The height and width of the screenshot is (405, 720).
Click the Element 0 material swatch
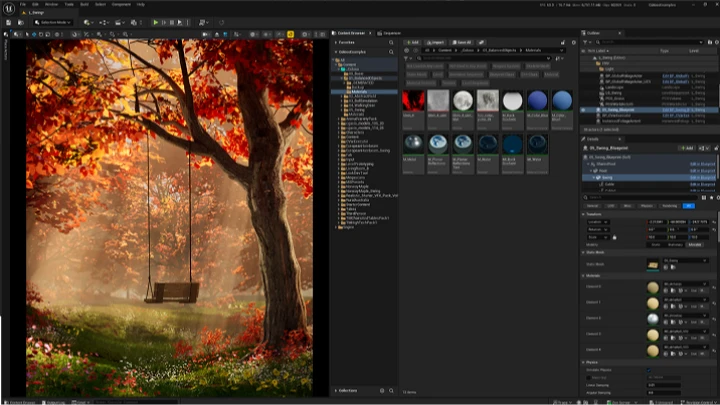coord(652,287)
